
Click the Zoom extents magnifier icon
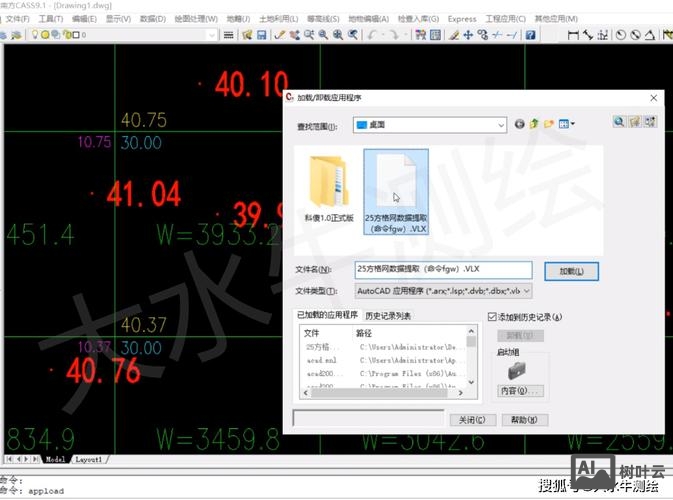click(x=338, y=35)
